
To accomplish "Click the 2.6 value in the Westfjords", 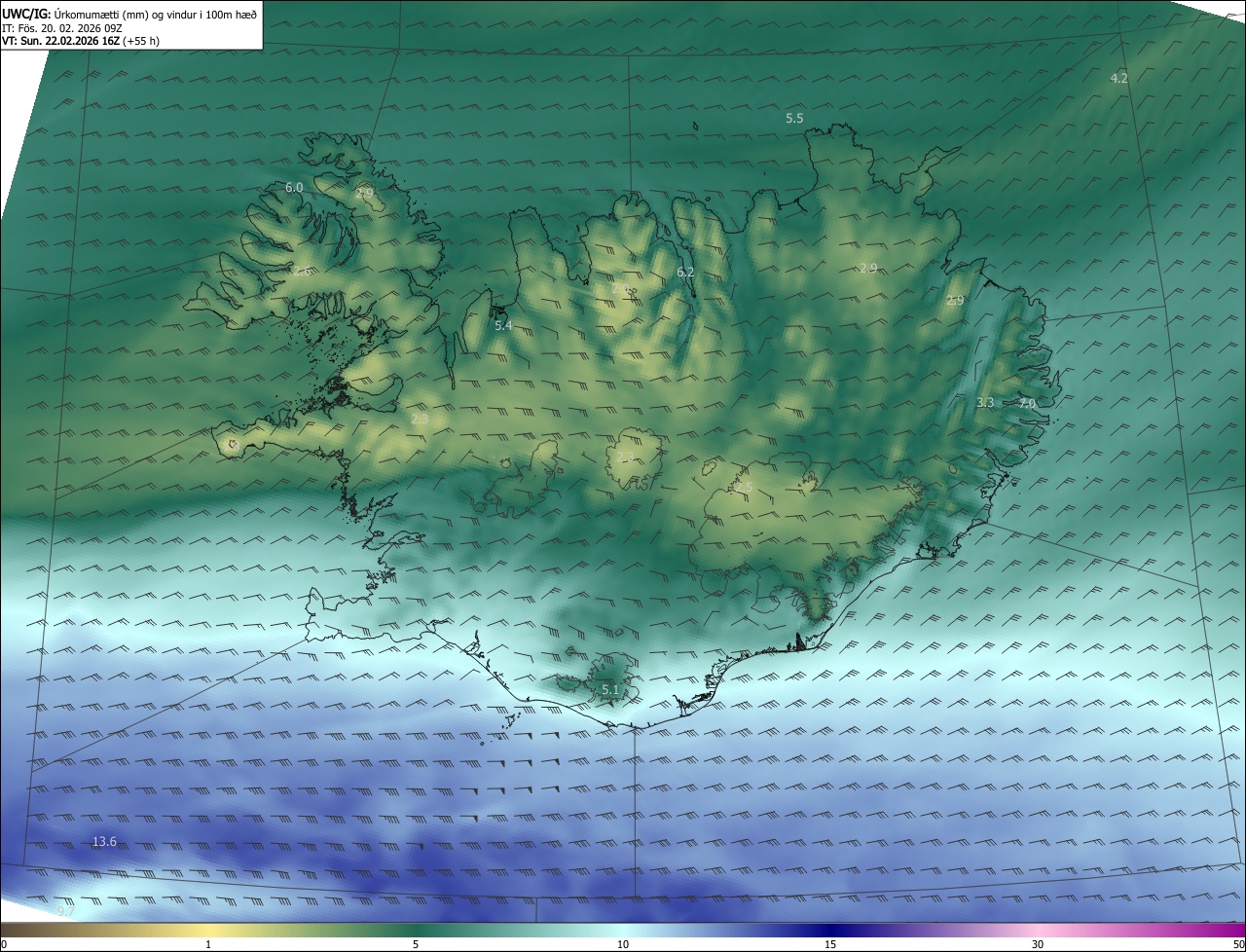I will (301, 271).
